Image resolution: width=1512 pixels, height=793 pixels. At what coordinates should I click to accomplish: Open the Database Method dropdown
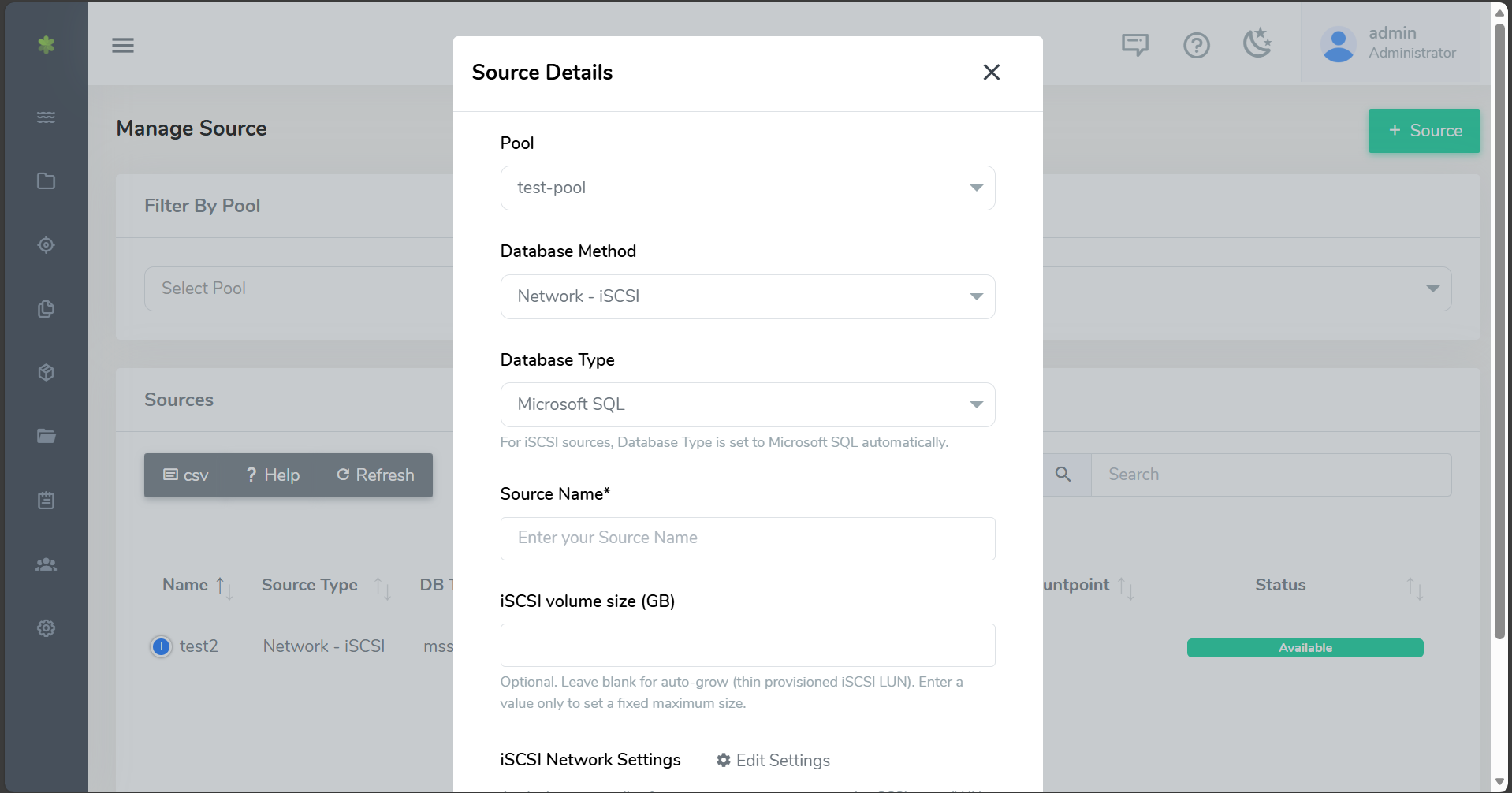click(747, 296)
